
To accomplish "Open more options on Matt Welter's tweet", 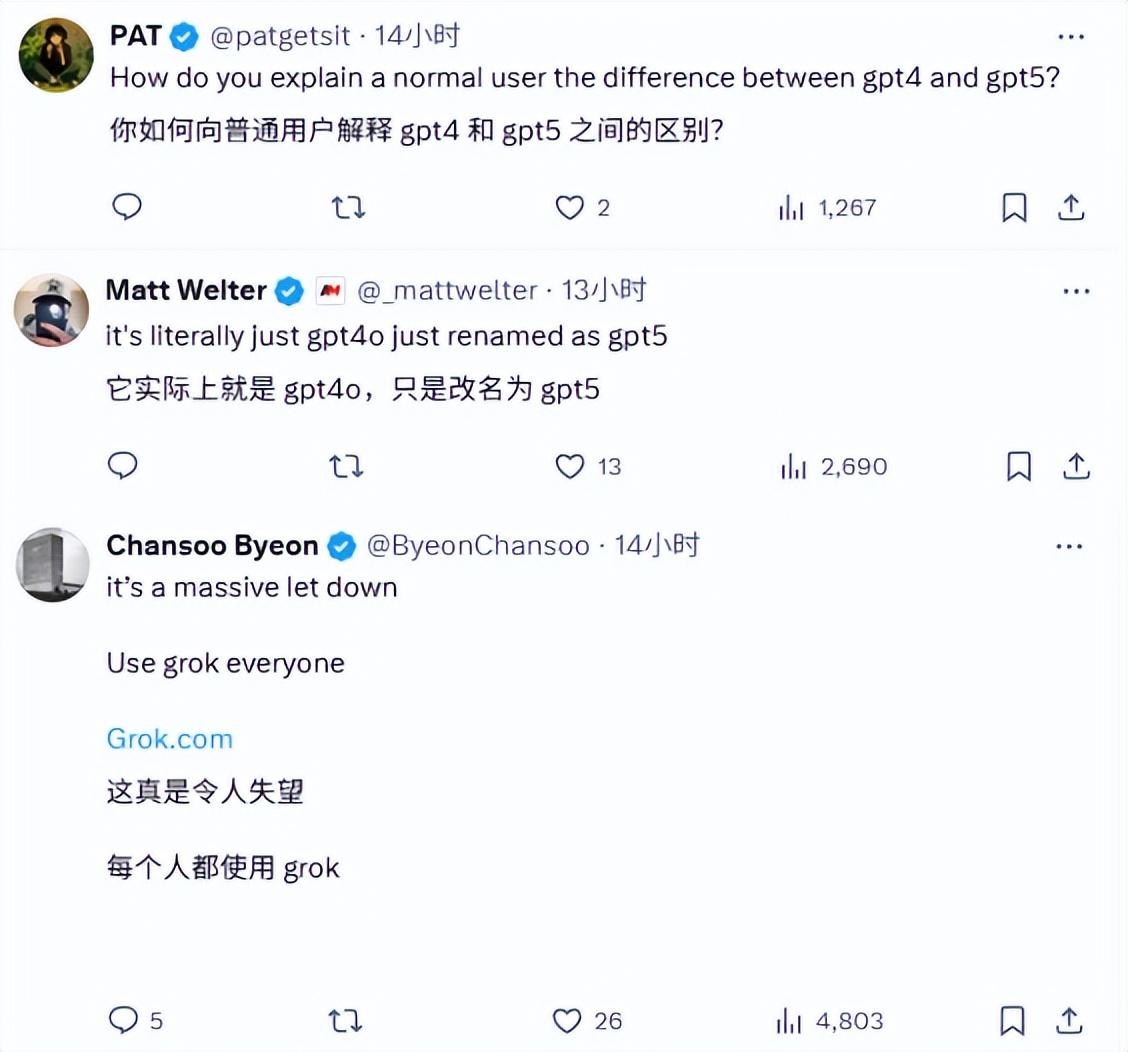I will [1076, 290].
